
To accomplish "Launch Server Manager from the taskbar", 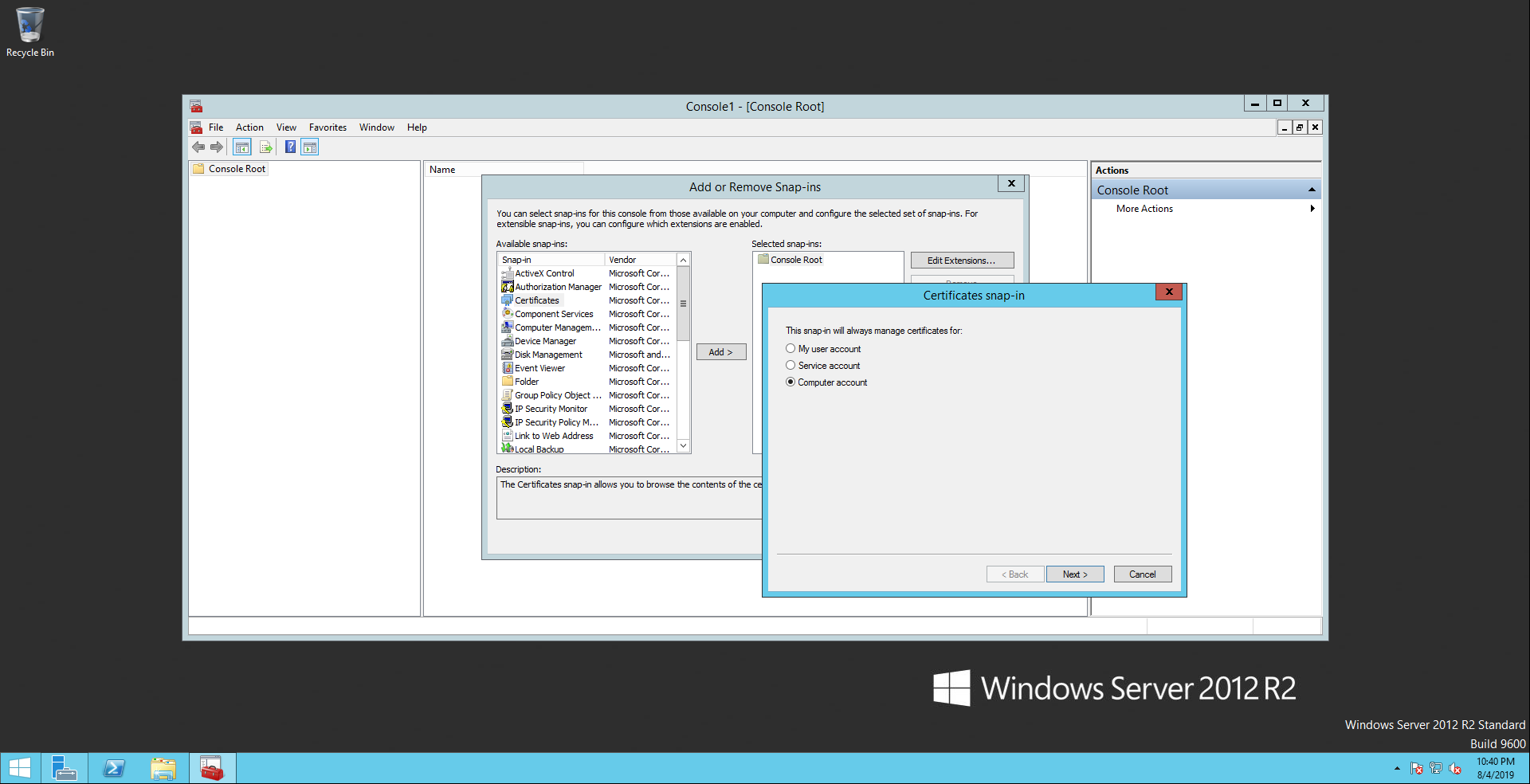I will (x=64, y=768).
